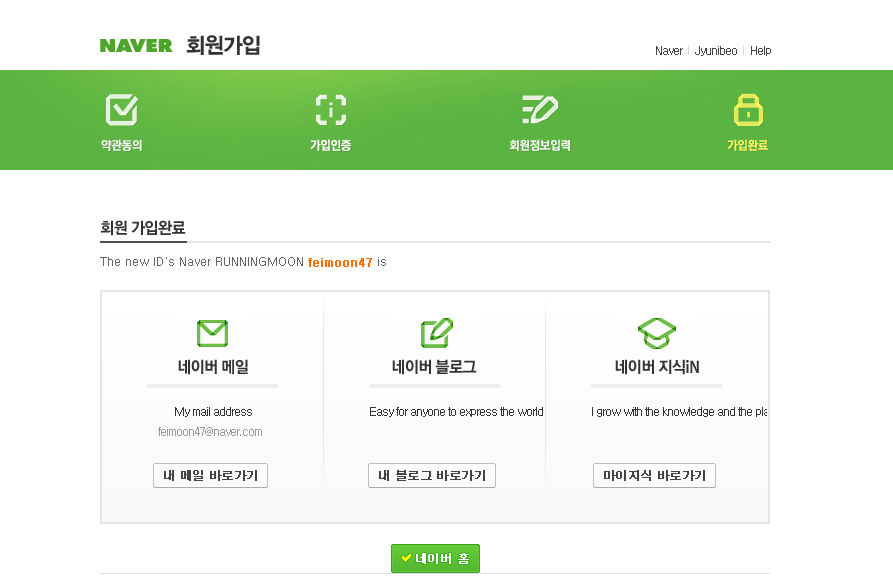Click the 네이버 지식iN graduation cap icon
This screenshot has height=586, width=893.
tap(657, 333)
